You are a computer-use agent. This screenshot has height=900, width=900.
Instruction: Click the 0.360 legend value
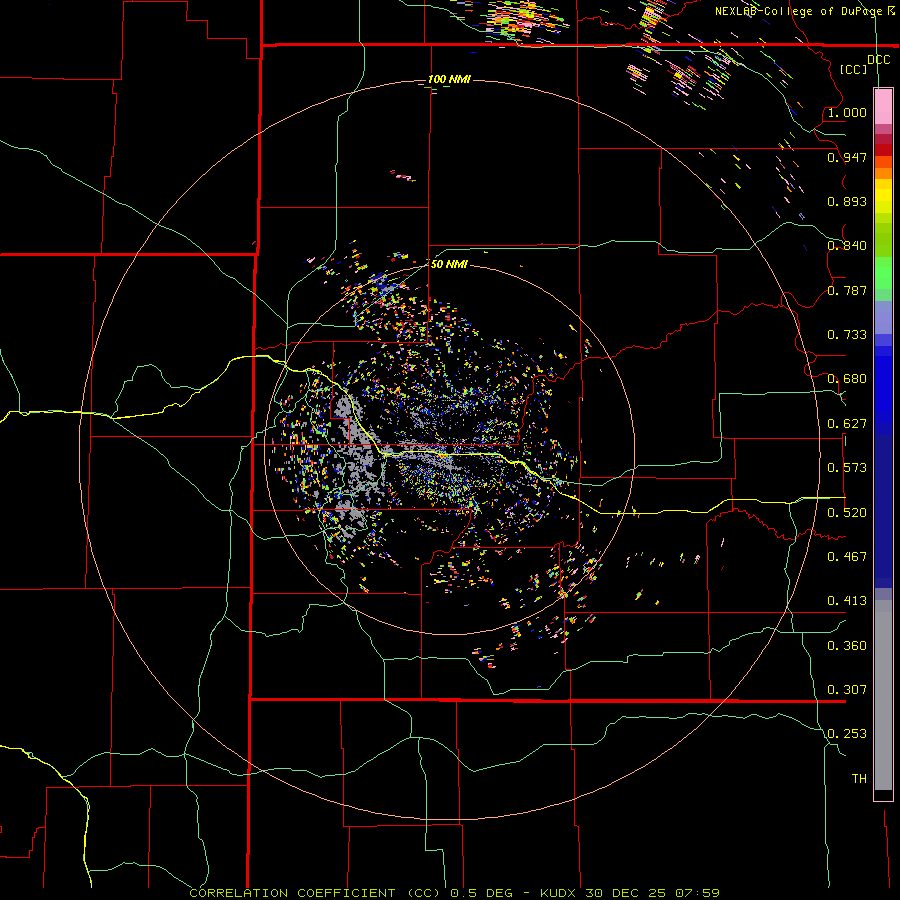847,646
